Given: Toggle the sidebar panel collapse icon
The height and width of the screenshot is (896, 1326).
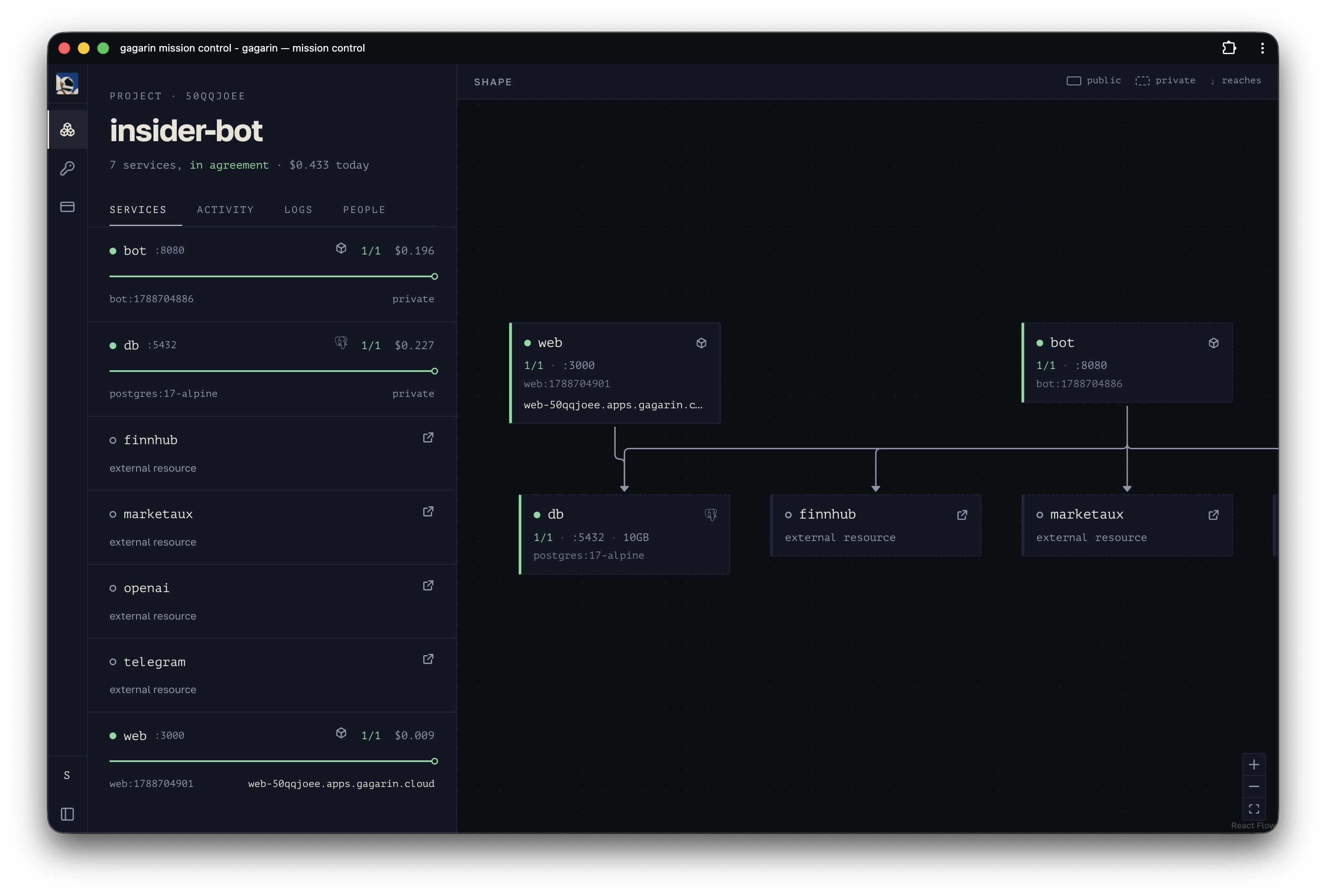Looking at the screenshot, I should point(67,814).
